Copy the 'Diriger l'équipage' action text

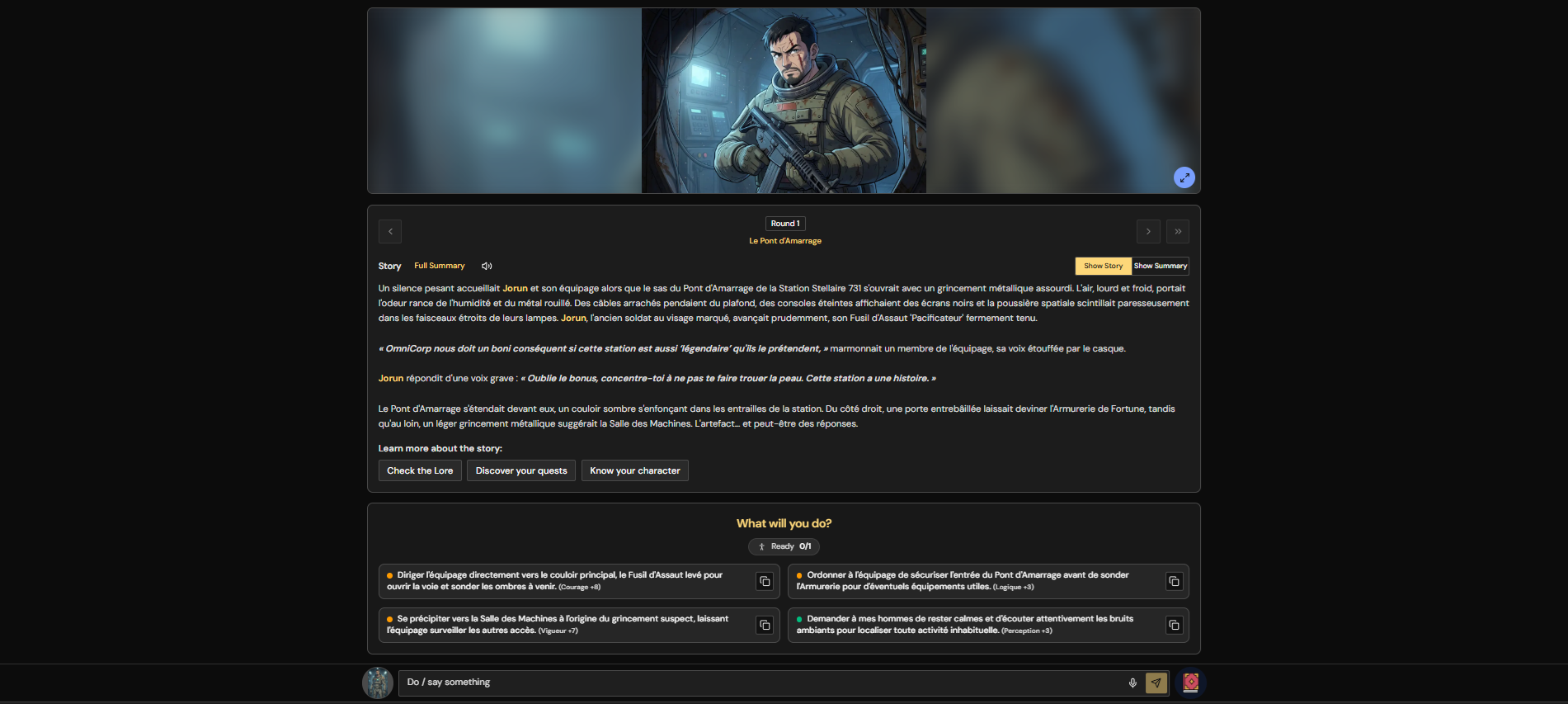click(x=765, y=581)
